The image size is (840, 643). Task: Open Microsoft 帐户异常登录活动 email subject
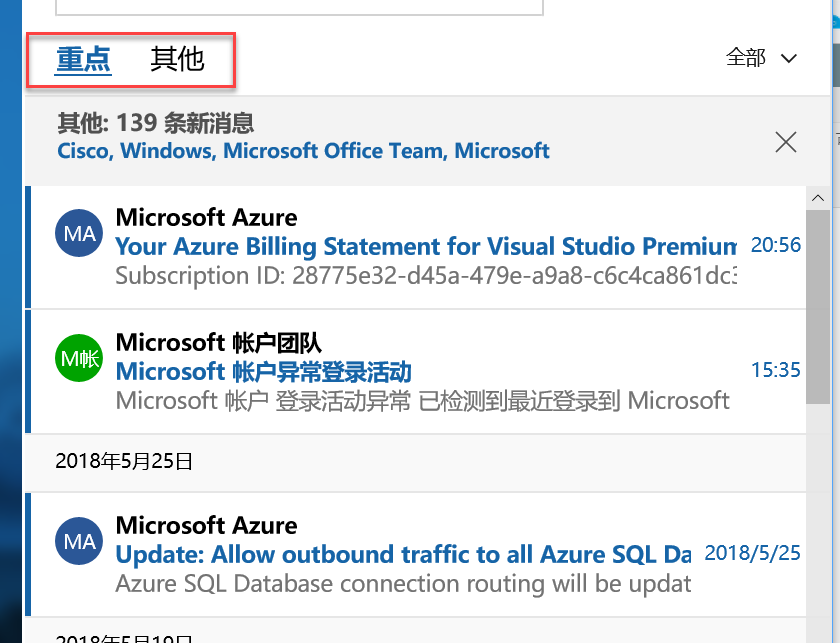[x=264, y=372]
